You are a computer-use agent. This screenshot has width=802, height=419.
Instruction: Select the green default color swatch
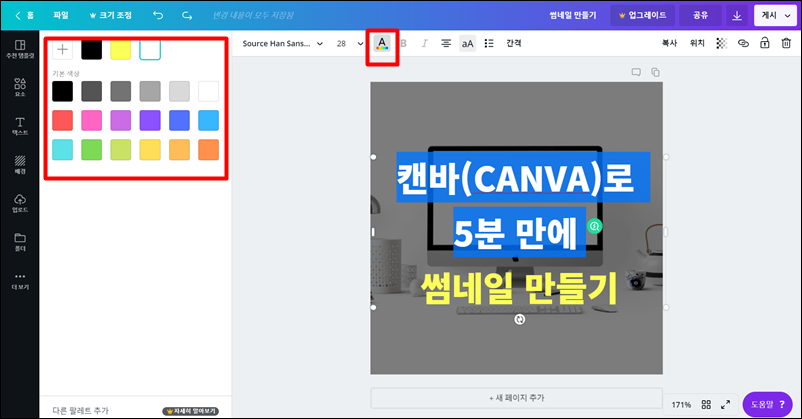[92, 150]
